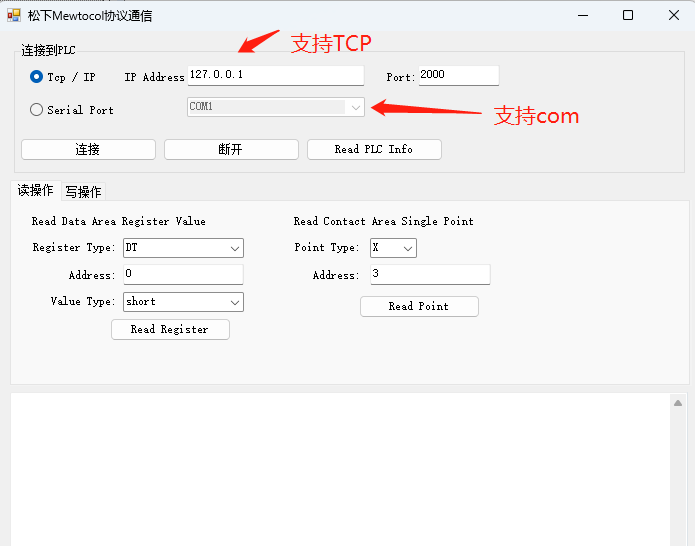Click the Read PLC Info button
Viewport: 695px width, 546px height.
(374, 149)
